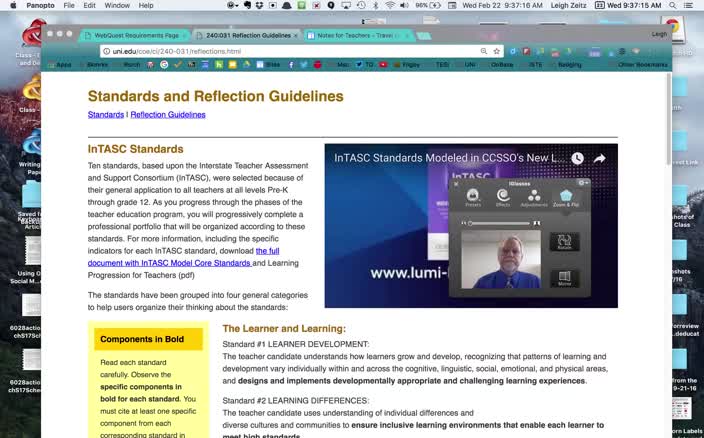
Task: Click the Leigh Zeitz user name
Action: click(x=568, y=5)
